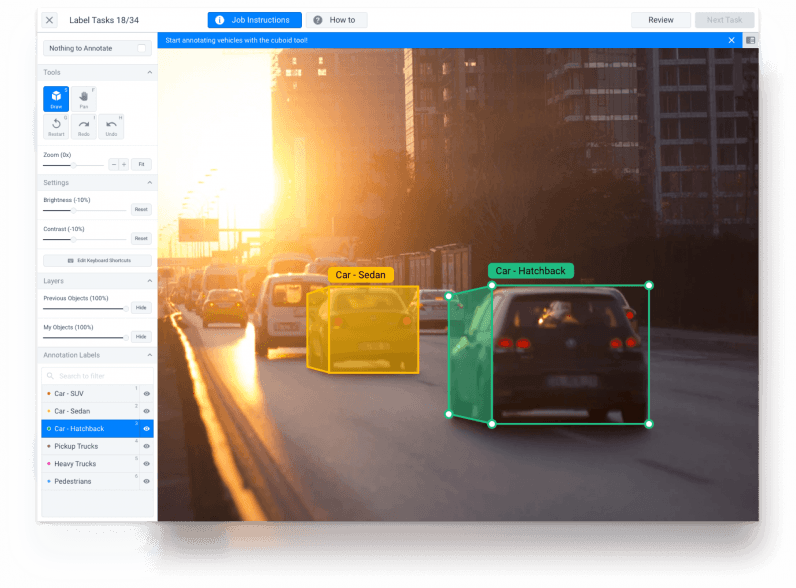Open the How to tab

336,20
